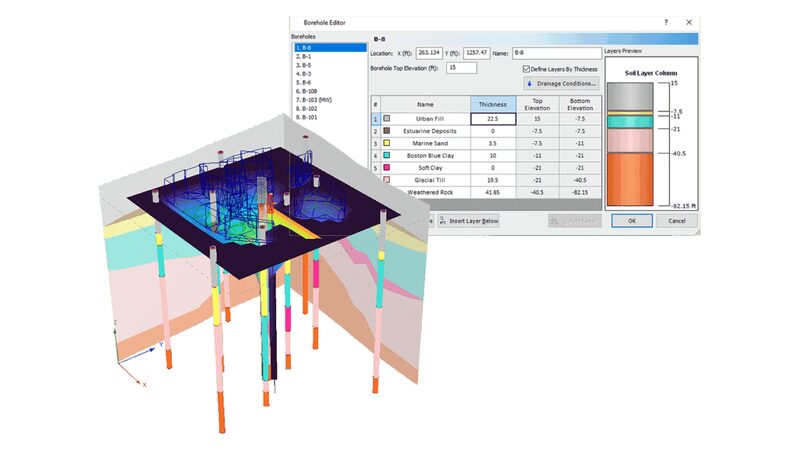Edit Borehole Top Elevation field
The image size is (800, 450).
pos(461,68)
